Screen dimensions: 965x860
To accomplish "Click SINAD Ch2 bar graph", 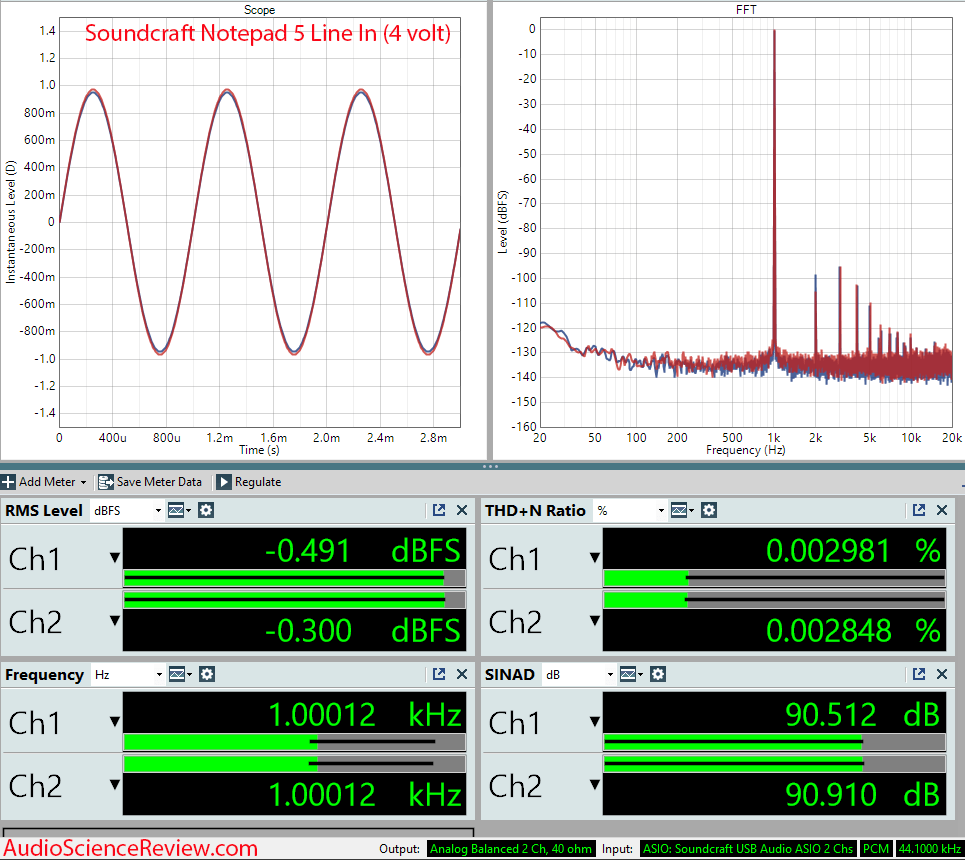I will 774,765.
